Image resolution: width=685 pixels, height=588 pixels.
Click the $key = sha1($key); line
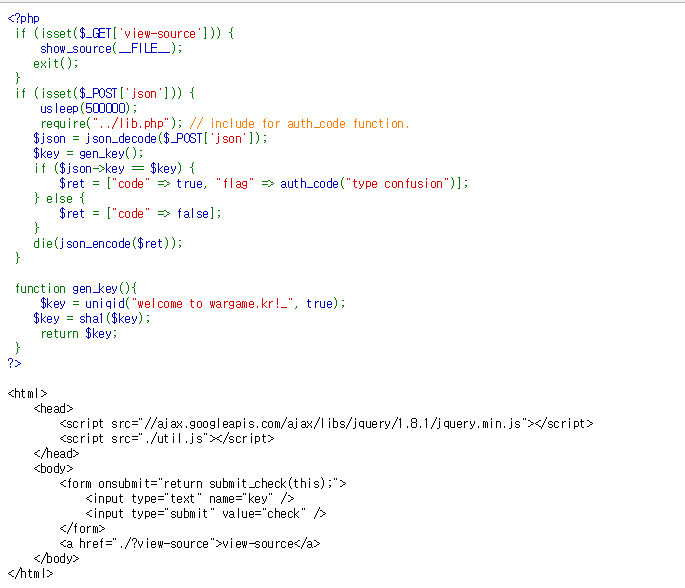coord(92,318)
